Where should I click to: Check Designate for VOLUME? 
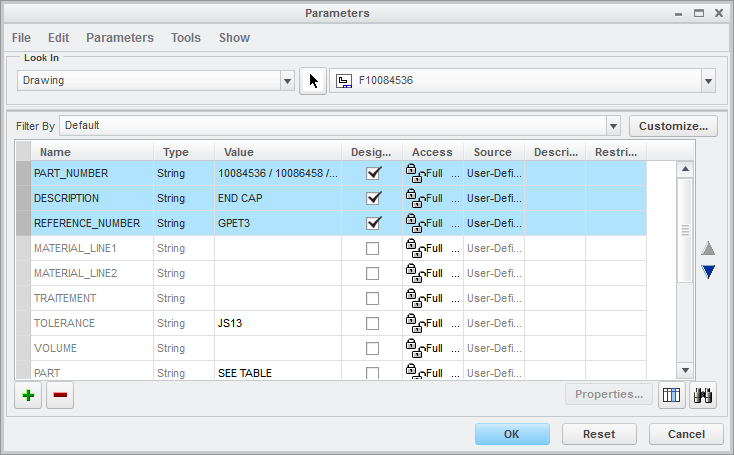(x=373, y=348)
